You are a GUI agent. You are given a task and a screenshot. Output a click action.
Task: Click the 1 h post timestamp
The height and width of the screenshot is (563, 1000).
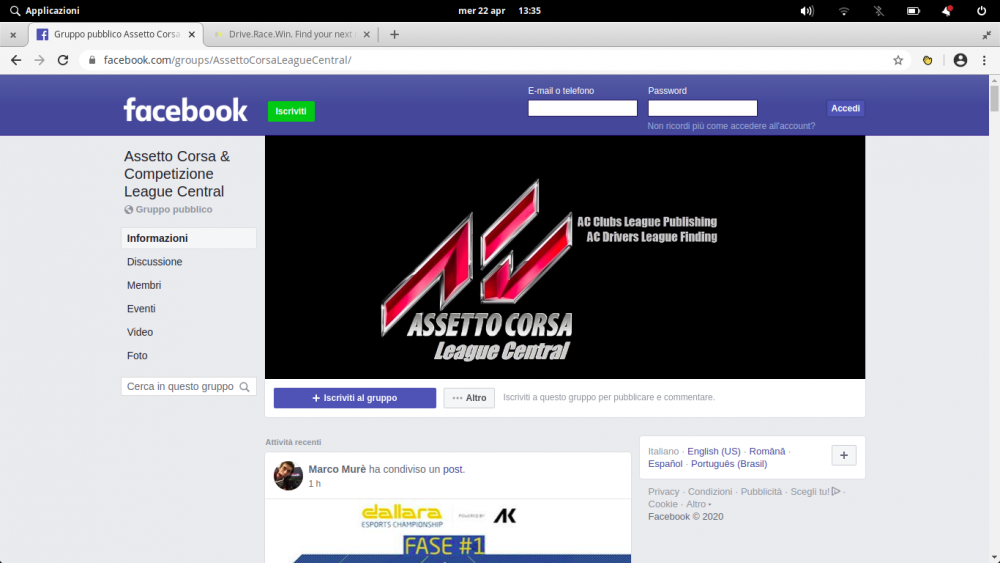[x=314, y=484]
